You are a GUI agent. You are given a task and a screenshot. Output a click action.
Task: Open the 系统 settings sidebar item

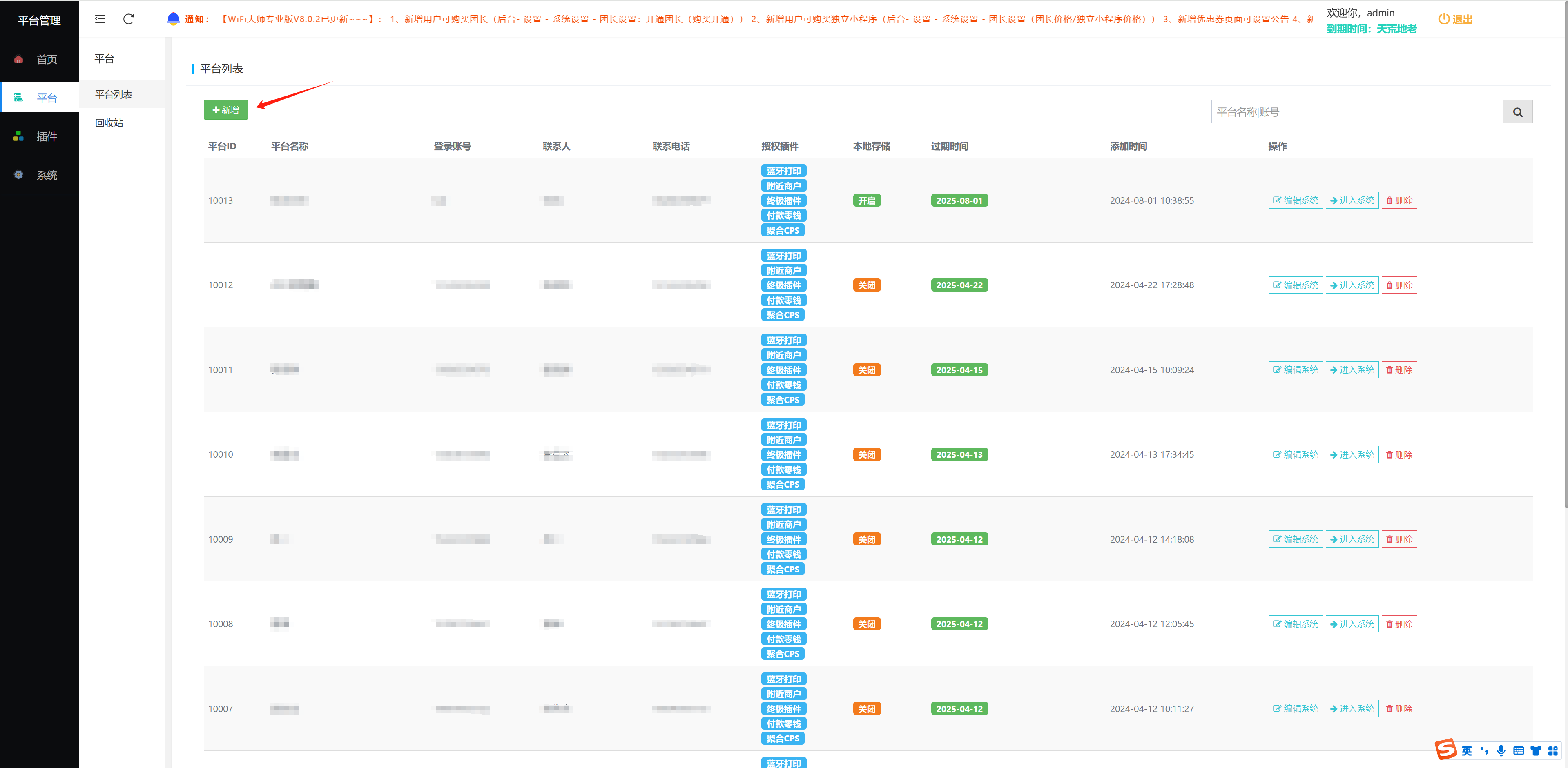pos(40,175)
